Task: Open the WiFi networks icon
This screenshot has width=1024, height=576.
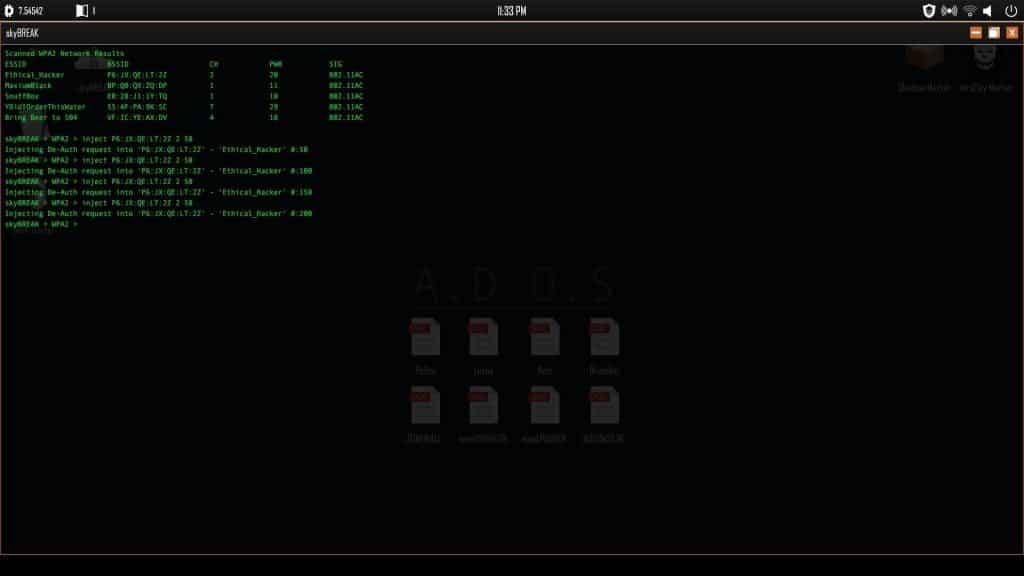Action: pos(970,11)
